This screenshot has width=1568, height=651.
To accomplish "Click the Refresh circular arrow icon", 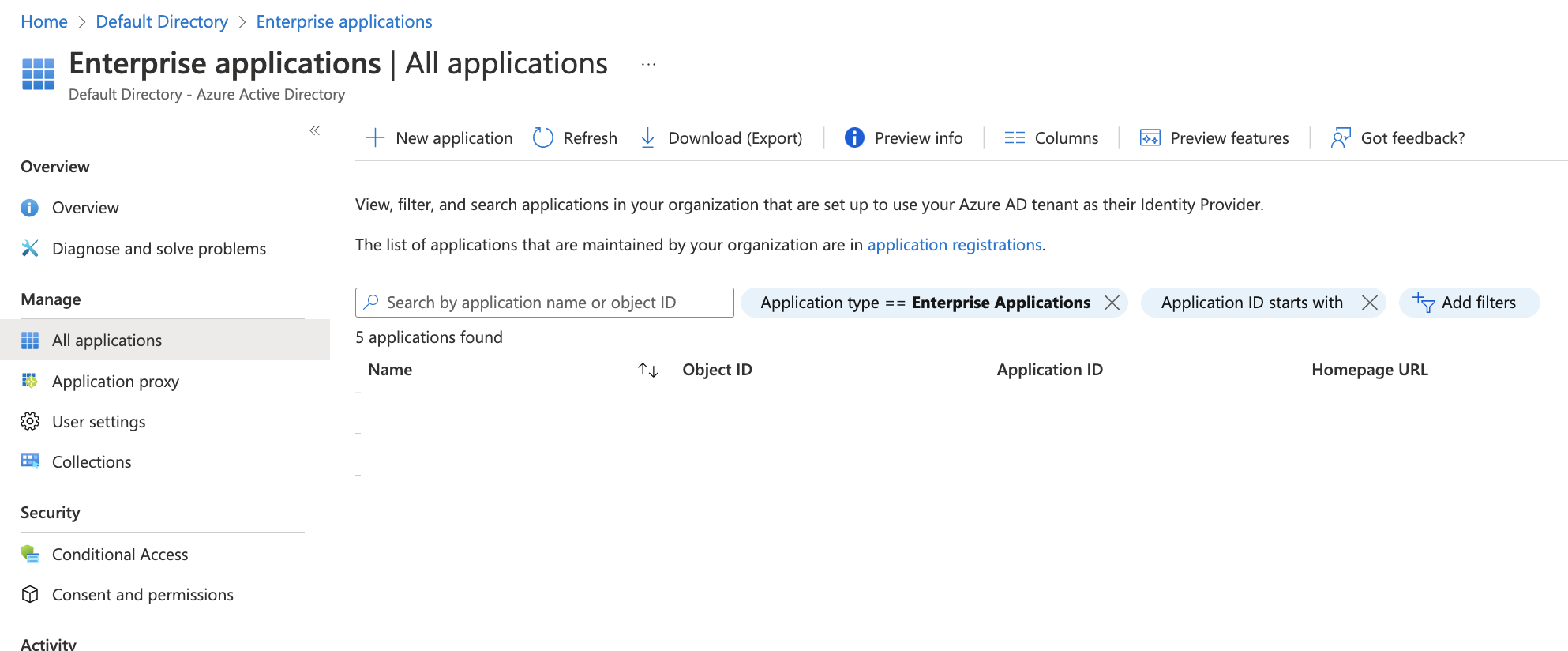I will coord(543,138).
